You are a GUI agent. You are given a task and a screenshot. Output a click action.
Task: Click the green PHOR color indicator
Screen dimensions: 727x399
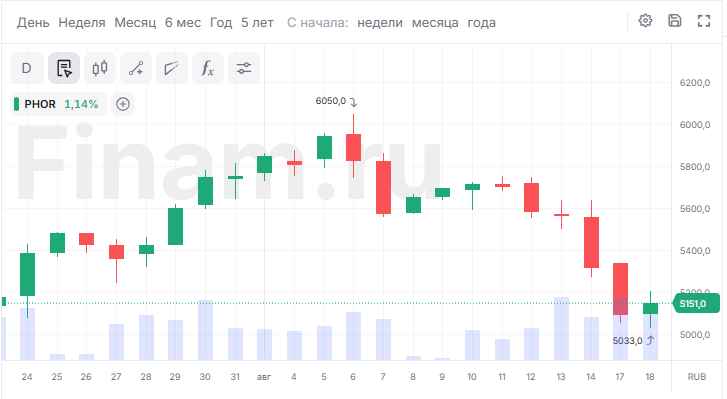tap(16, 104)
